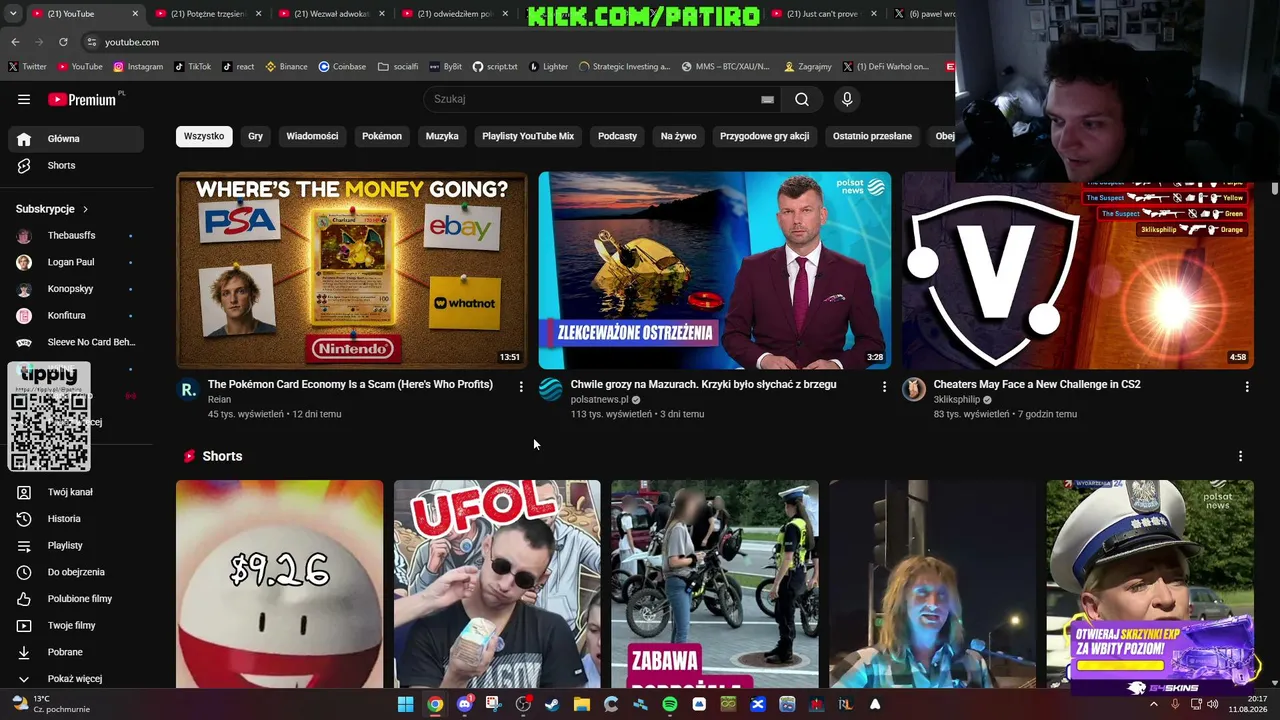Image resolution: width=1280 pixels, height=720 pixels.
Task: Open Spotify from the taskbar
Action: (x=669, y=704)
